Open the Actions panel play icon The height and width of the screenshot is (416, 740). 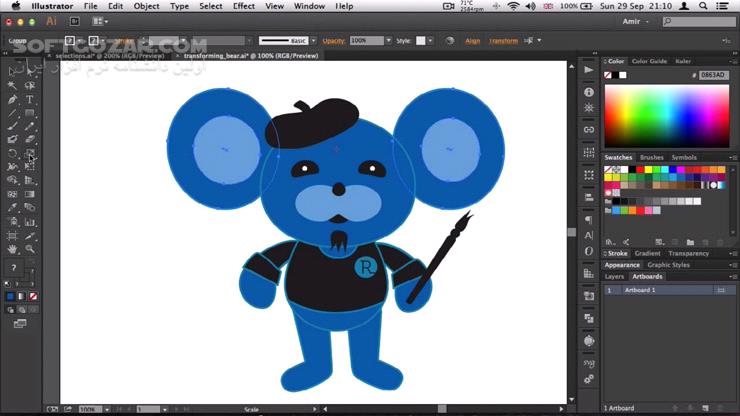pyautogui.click(x=589, y=70)
